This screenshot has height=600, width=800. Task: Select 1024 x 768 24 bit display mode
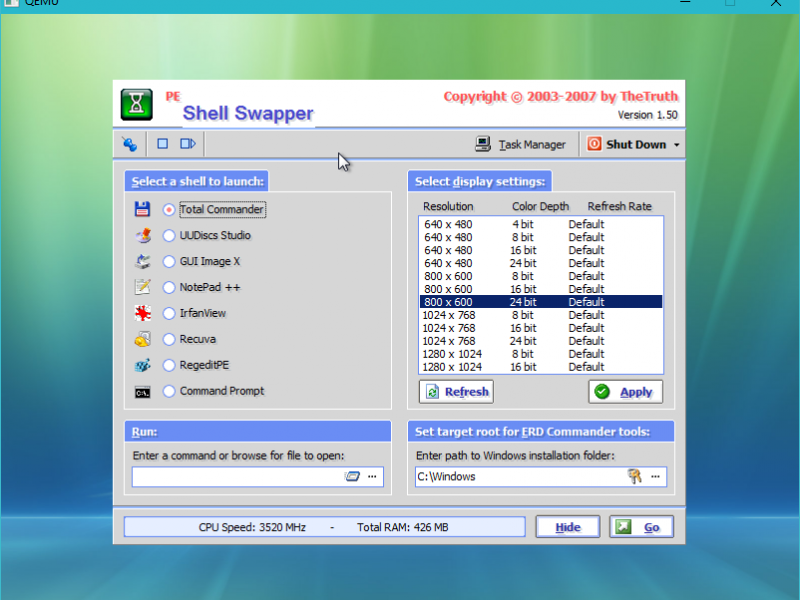[x=541, y=341]
